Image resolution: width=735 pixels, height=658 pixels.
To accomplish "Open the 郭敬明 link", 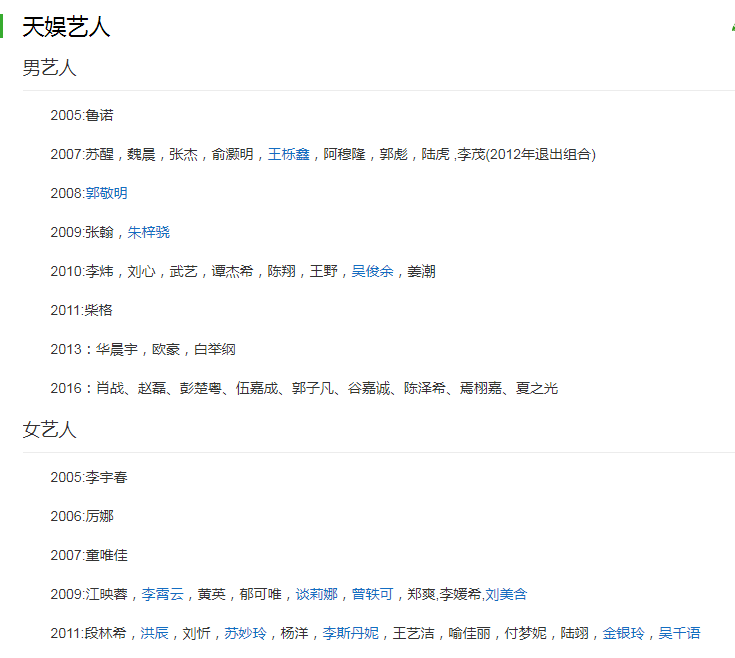I will pyautogui.click(x=106, y=193).
